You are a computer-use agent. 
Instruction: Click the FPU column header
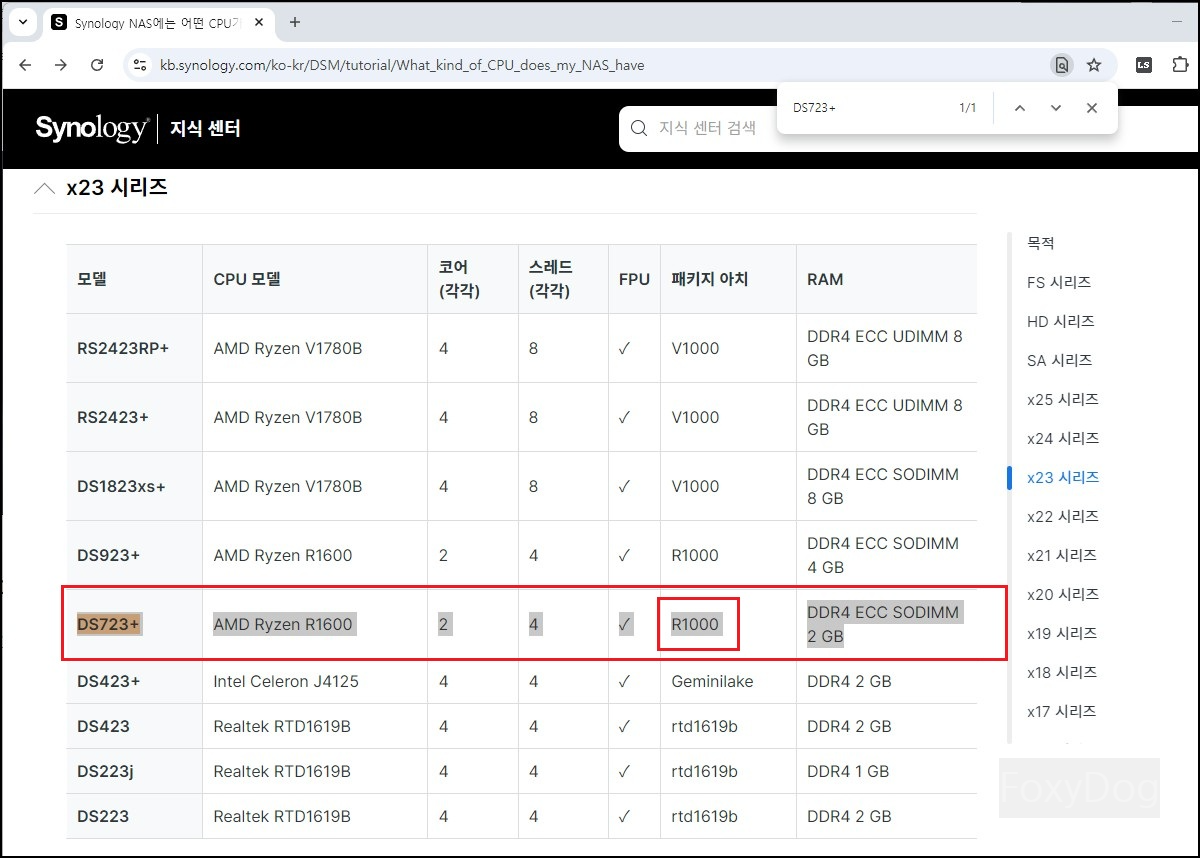[634, 279]
